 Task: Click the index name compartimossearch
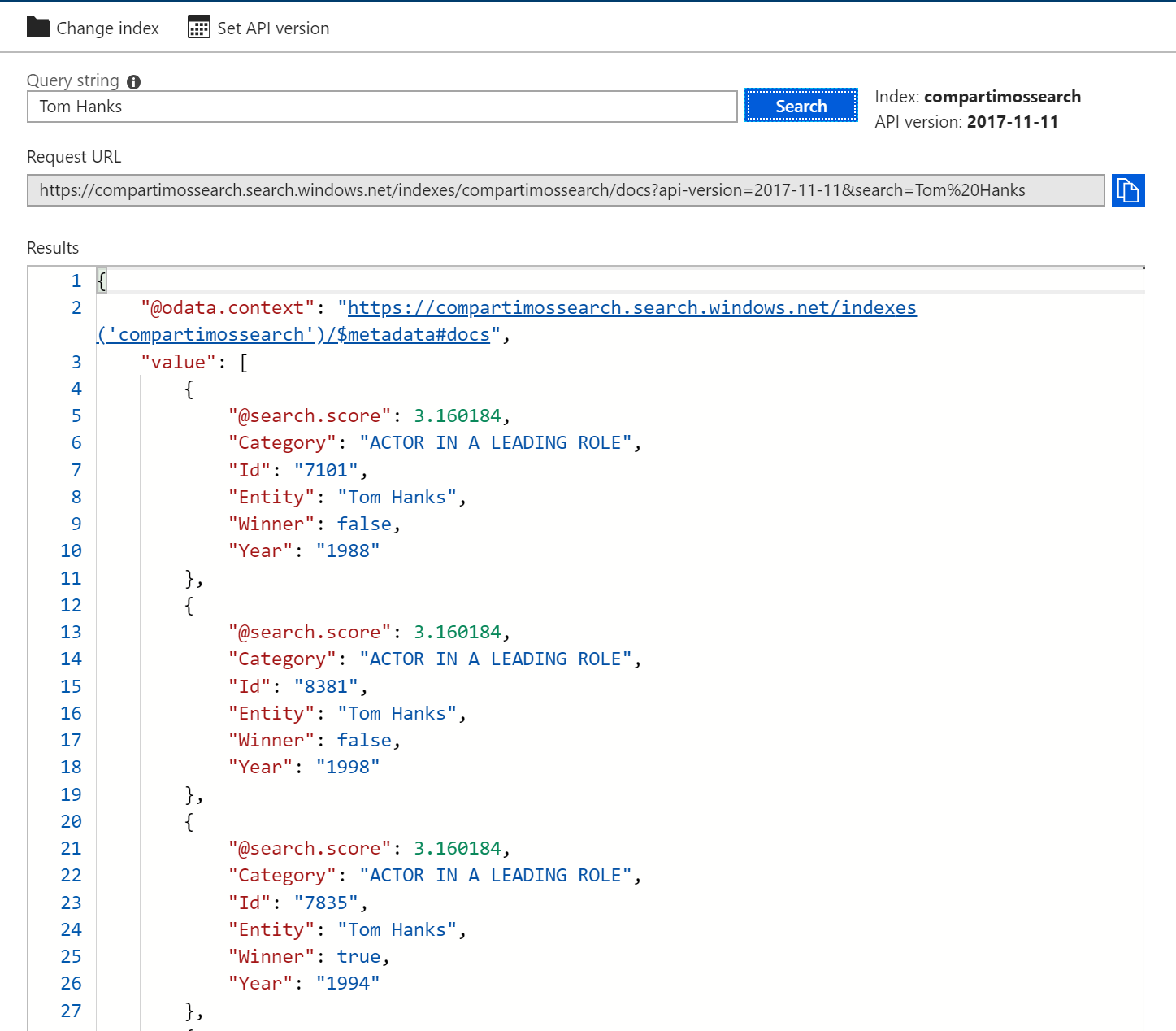(x=1002, y=97)
